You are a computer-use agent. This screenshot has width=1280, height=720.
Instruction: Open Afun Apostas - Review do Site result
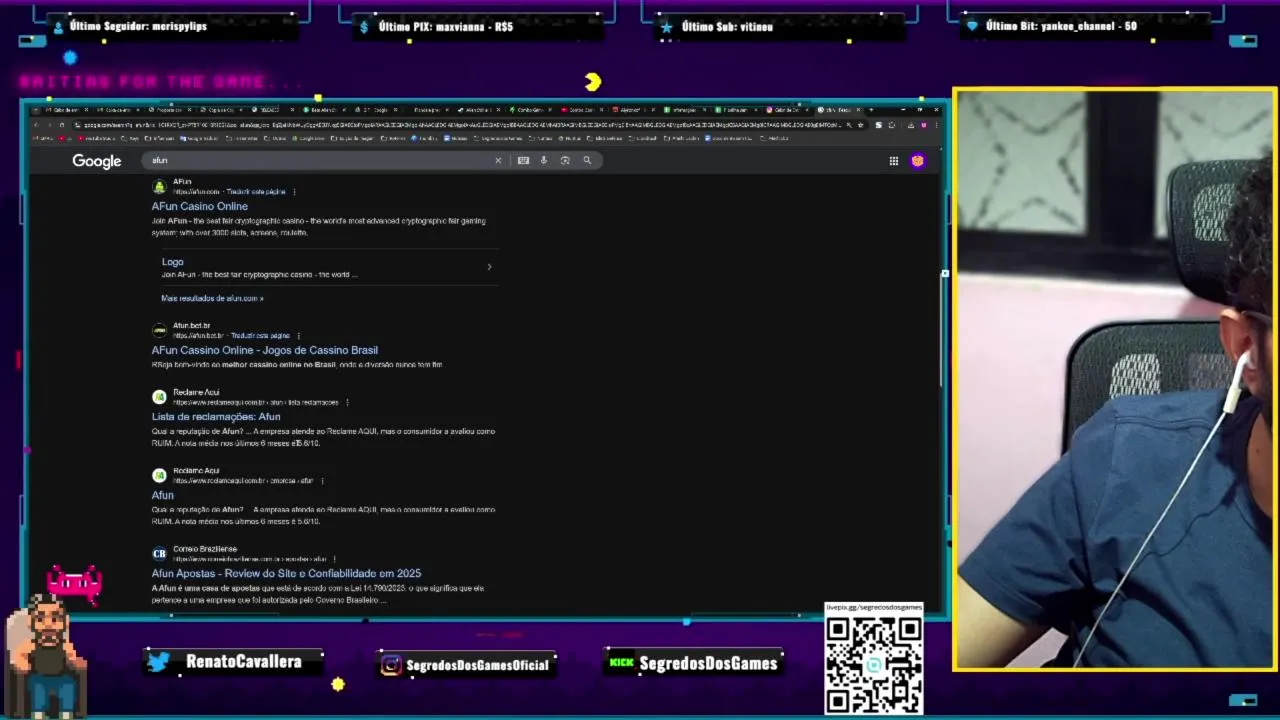(286, 573)
